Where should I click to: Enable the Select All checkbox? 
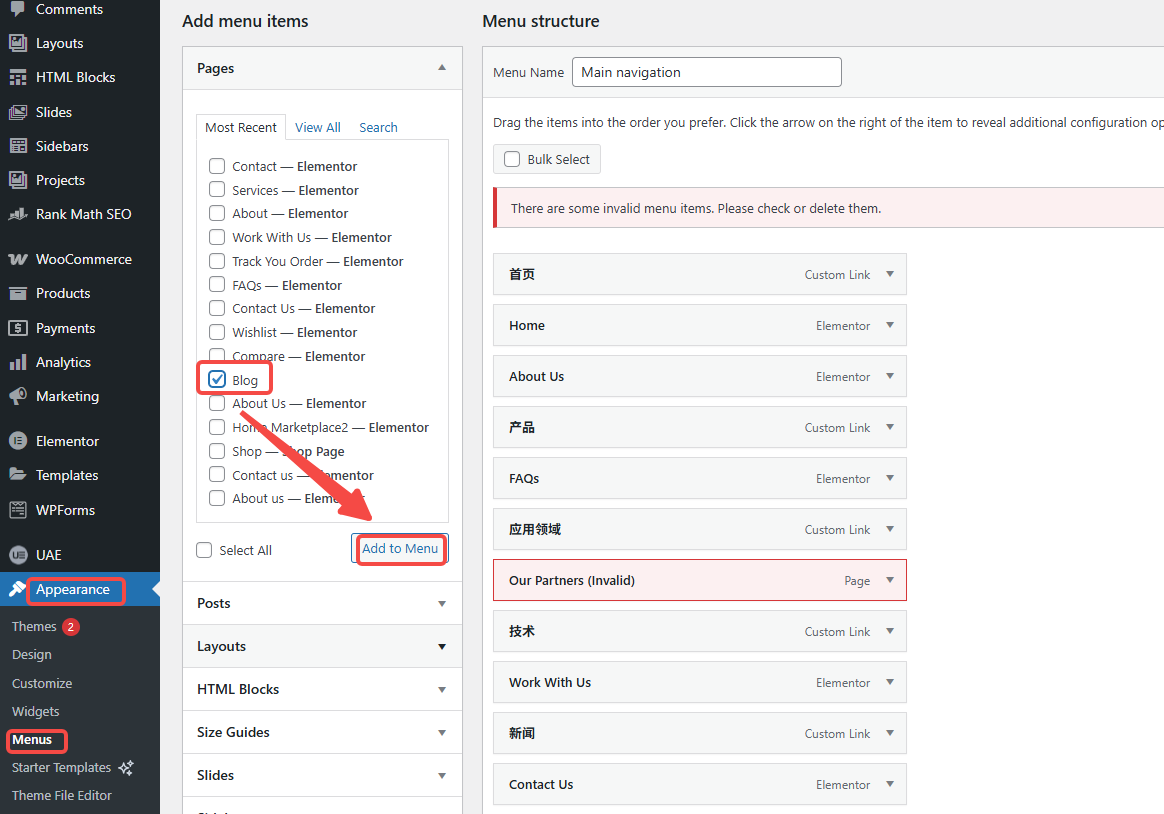204,549
